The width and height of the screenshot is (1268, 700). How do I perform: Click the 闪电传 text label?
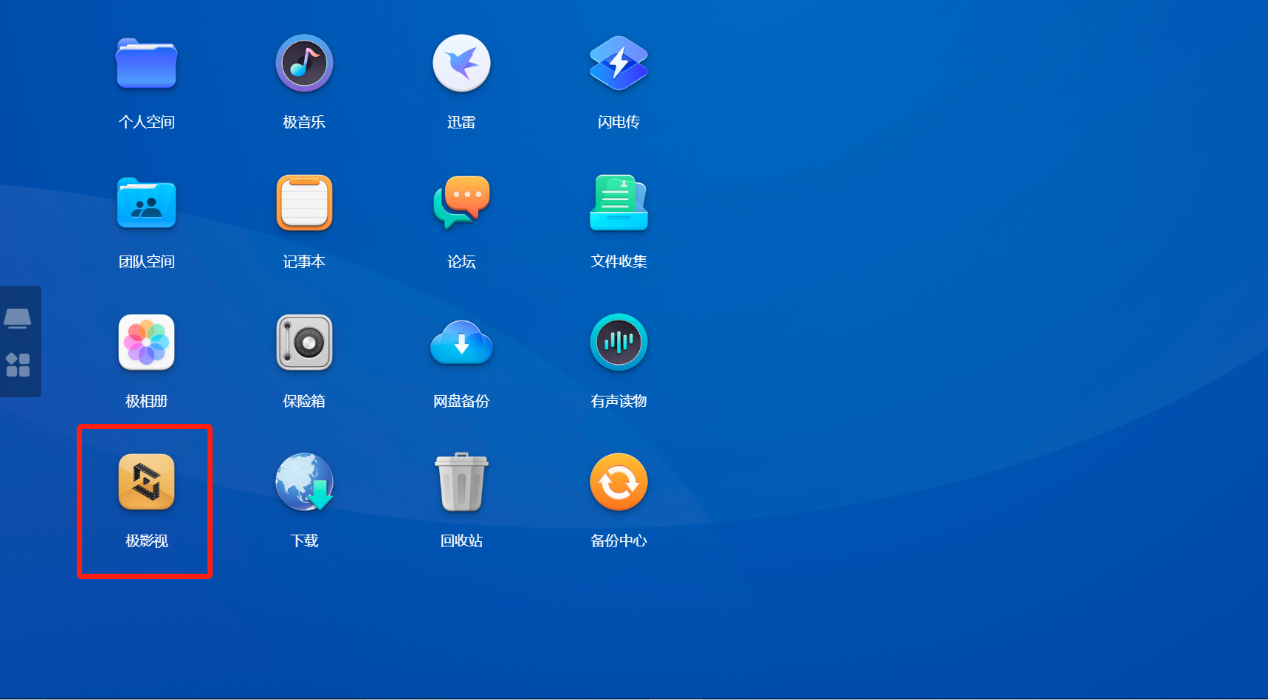click(x=619, y=122)
